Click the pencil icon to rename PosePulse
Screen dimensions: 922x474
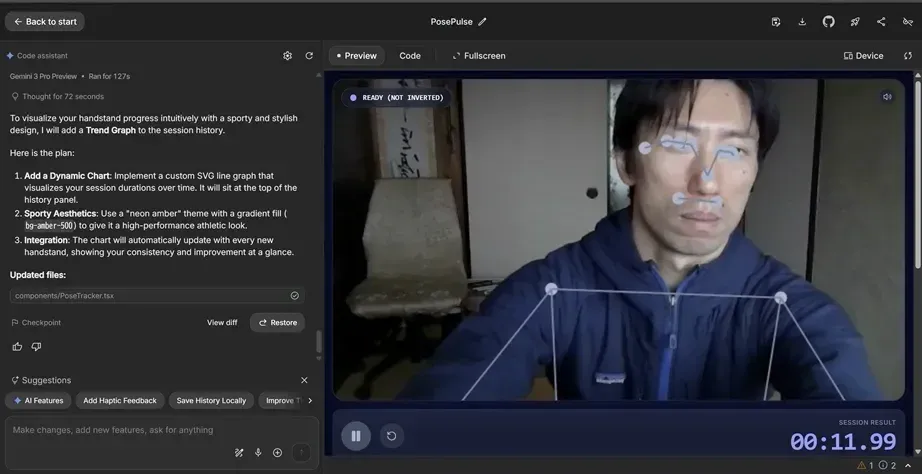483,22
